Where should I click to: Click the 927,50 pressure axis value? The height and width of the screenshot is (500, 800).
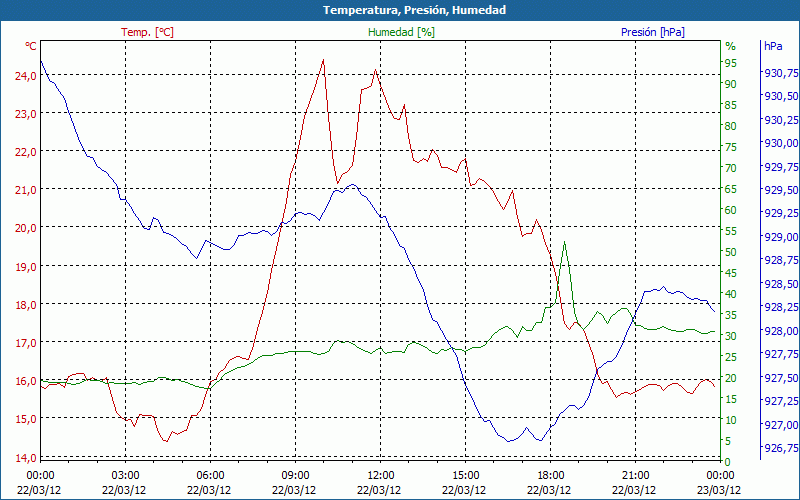[781, 378]
